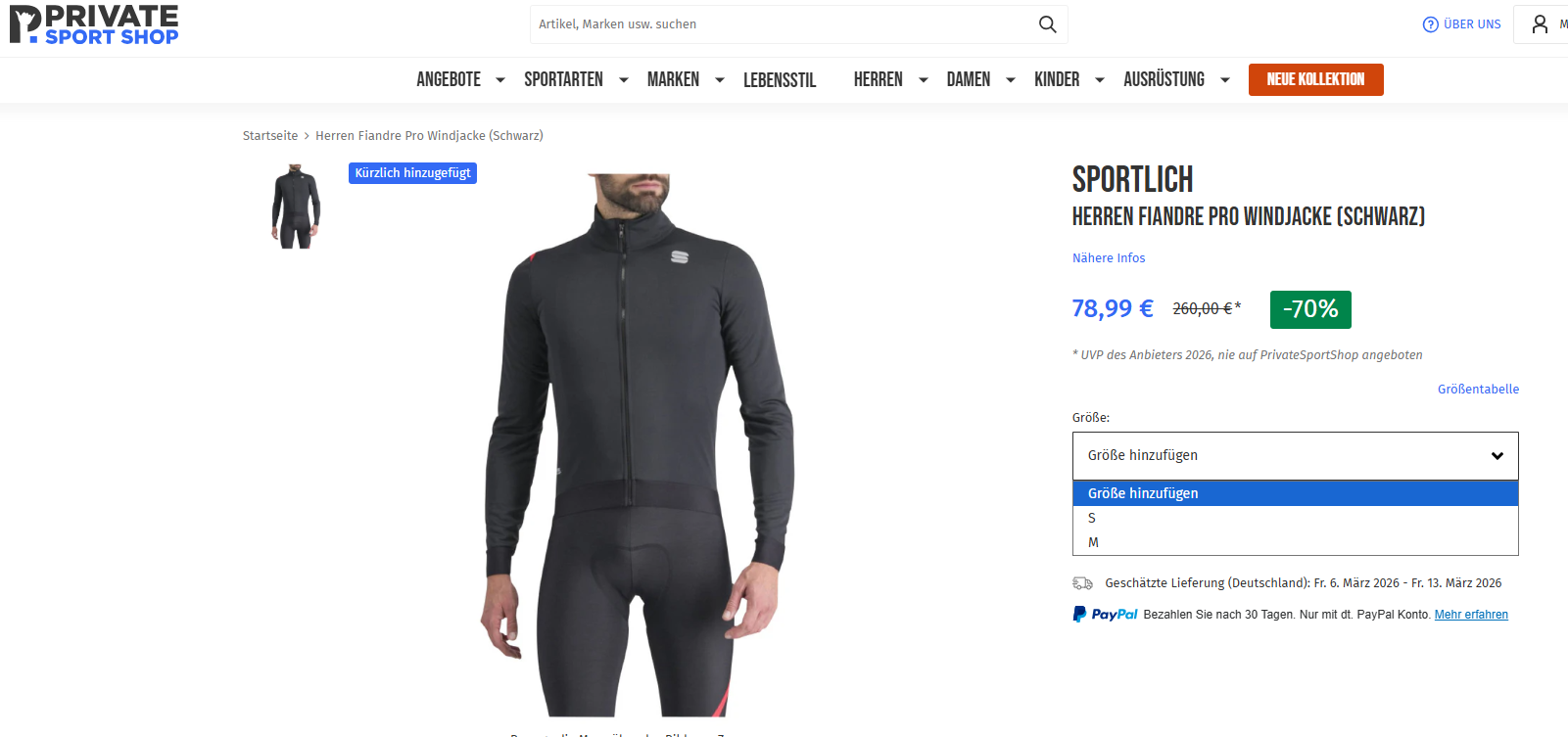Screen dimensions: 1568x737
Task: Click the delivery truck icon
Action: (x=1082, y=583)
